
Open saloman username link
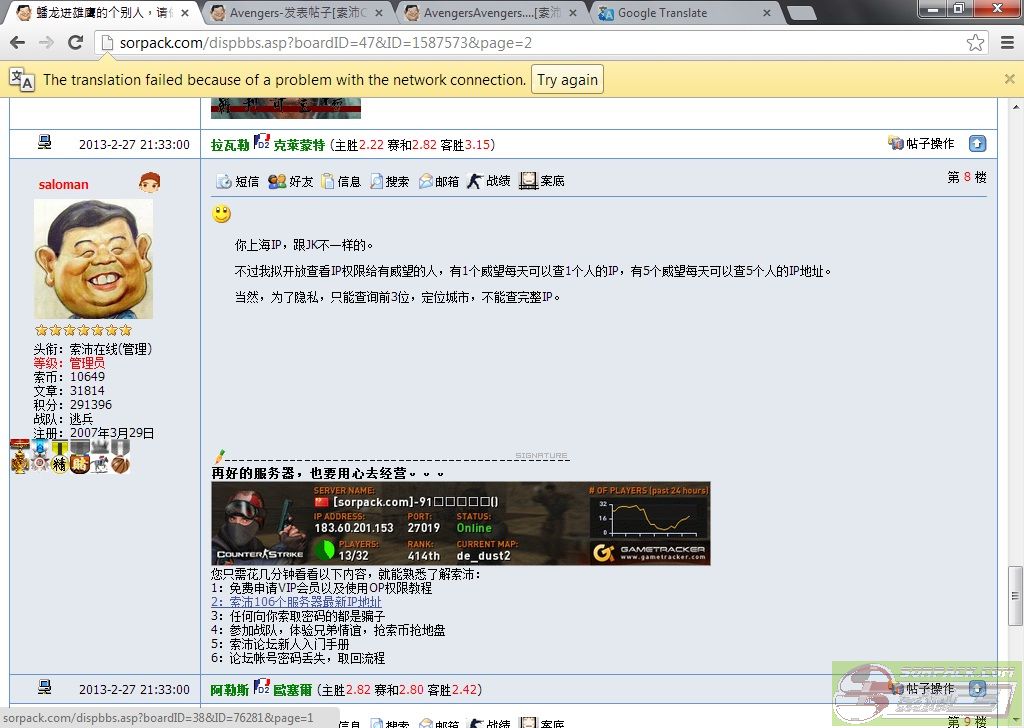(x=63, y=185)
